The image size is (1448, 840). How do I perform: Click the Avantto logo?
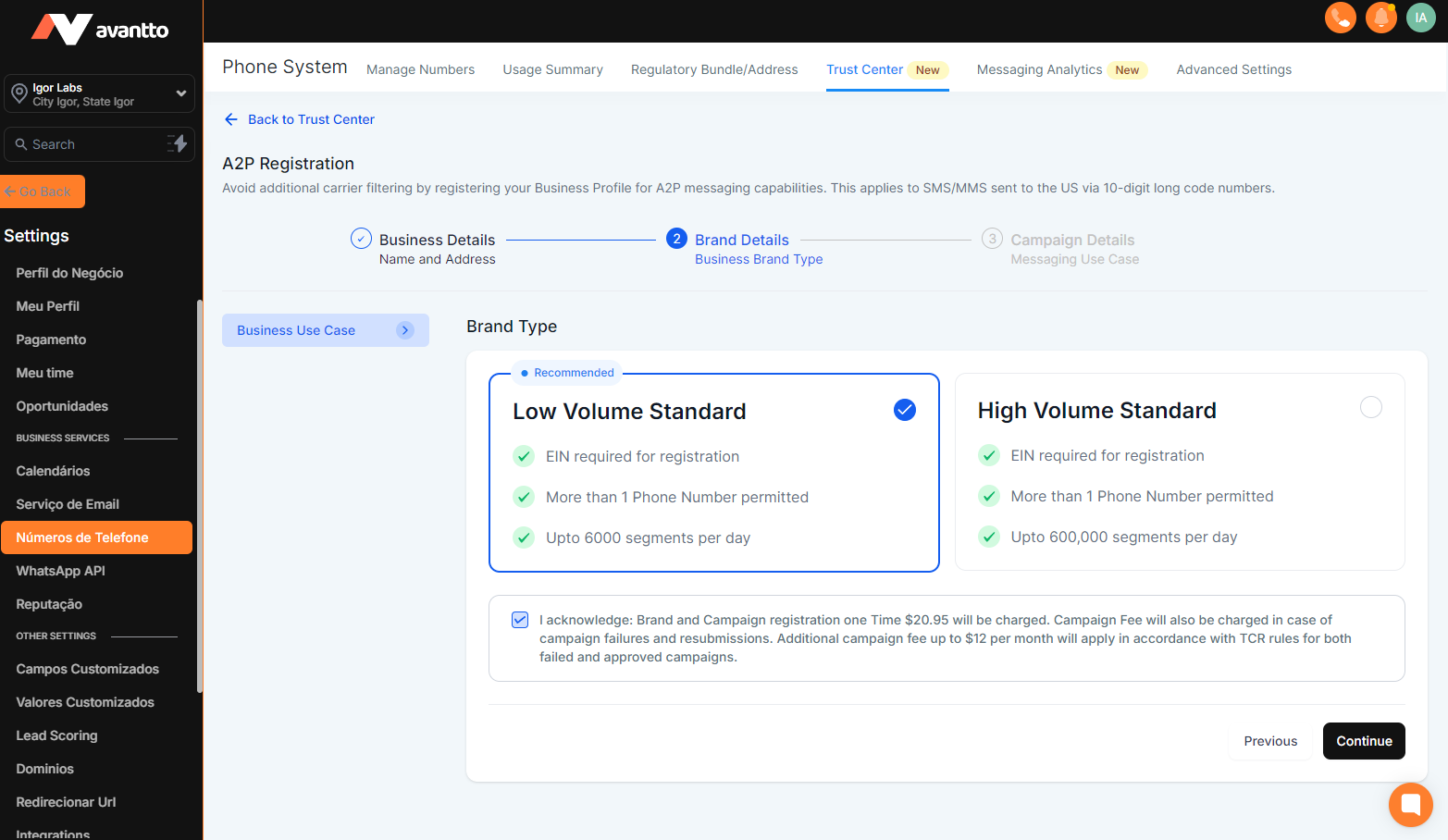coord(100,30)
